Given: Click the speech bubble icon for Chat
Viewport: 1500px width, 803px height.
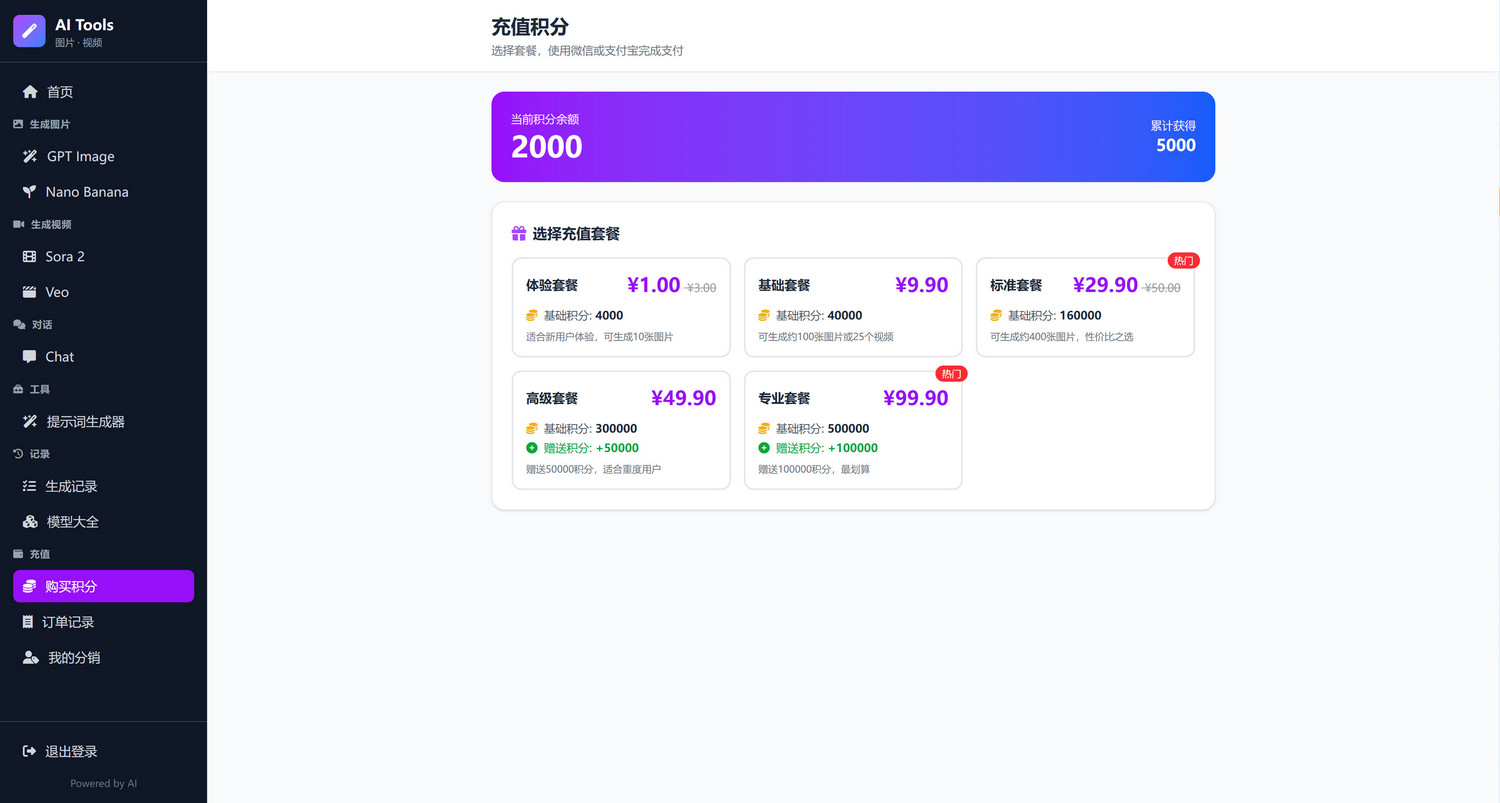Looking at the screenshot, I should click(30, 357).
